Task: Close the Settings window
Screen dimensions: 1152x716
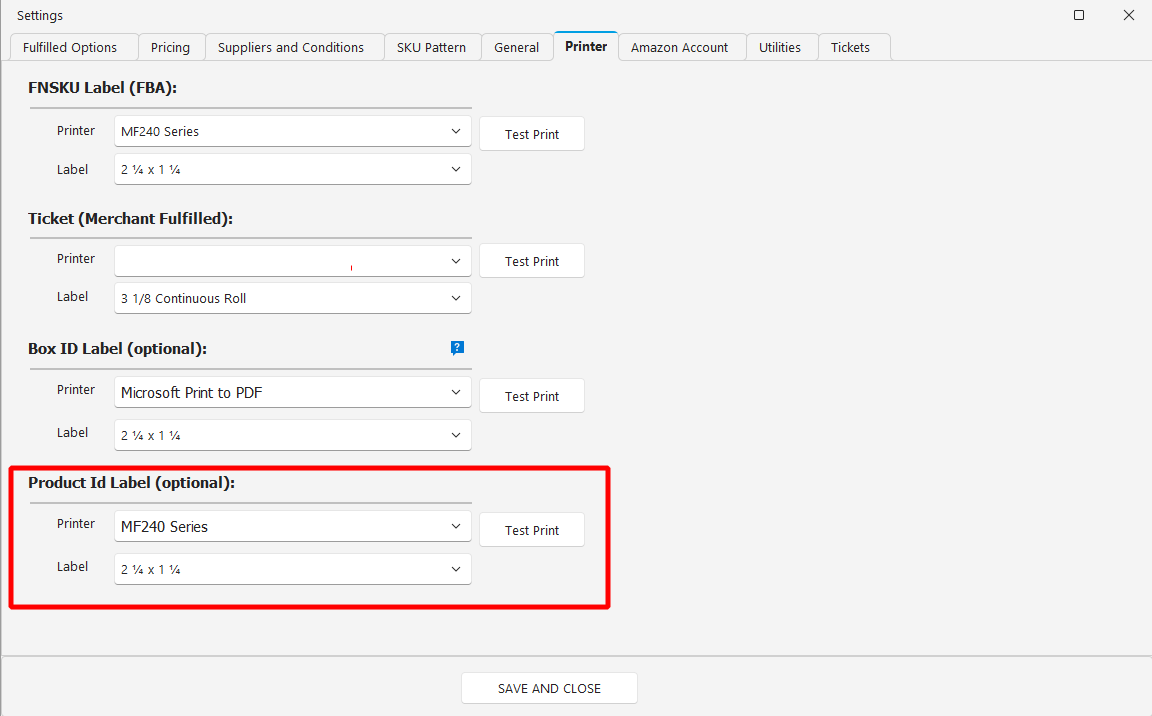Action: click(1129, 15)
